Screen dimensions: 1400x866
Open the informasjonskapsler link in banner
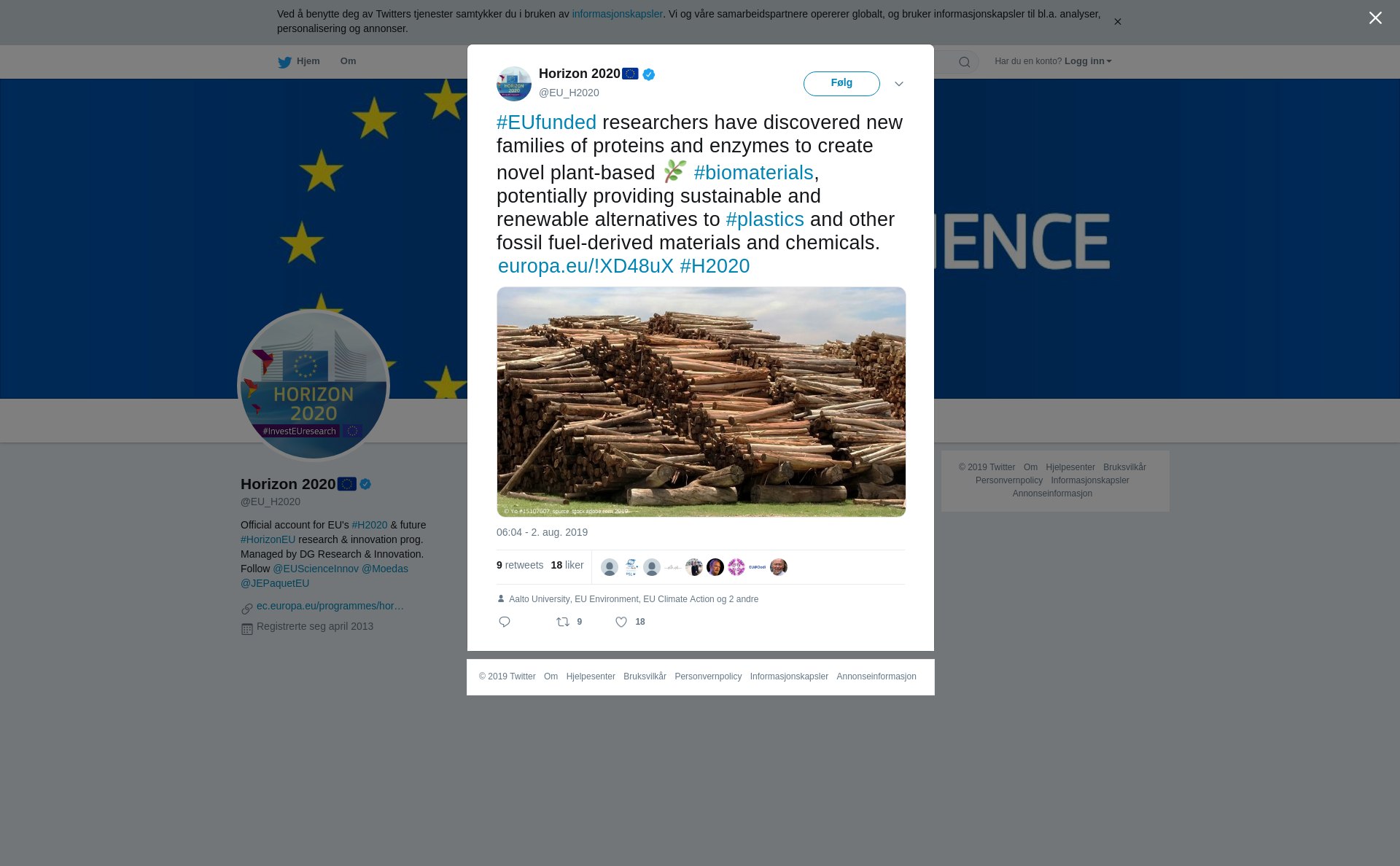[x=617, y=14]
